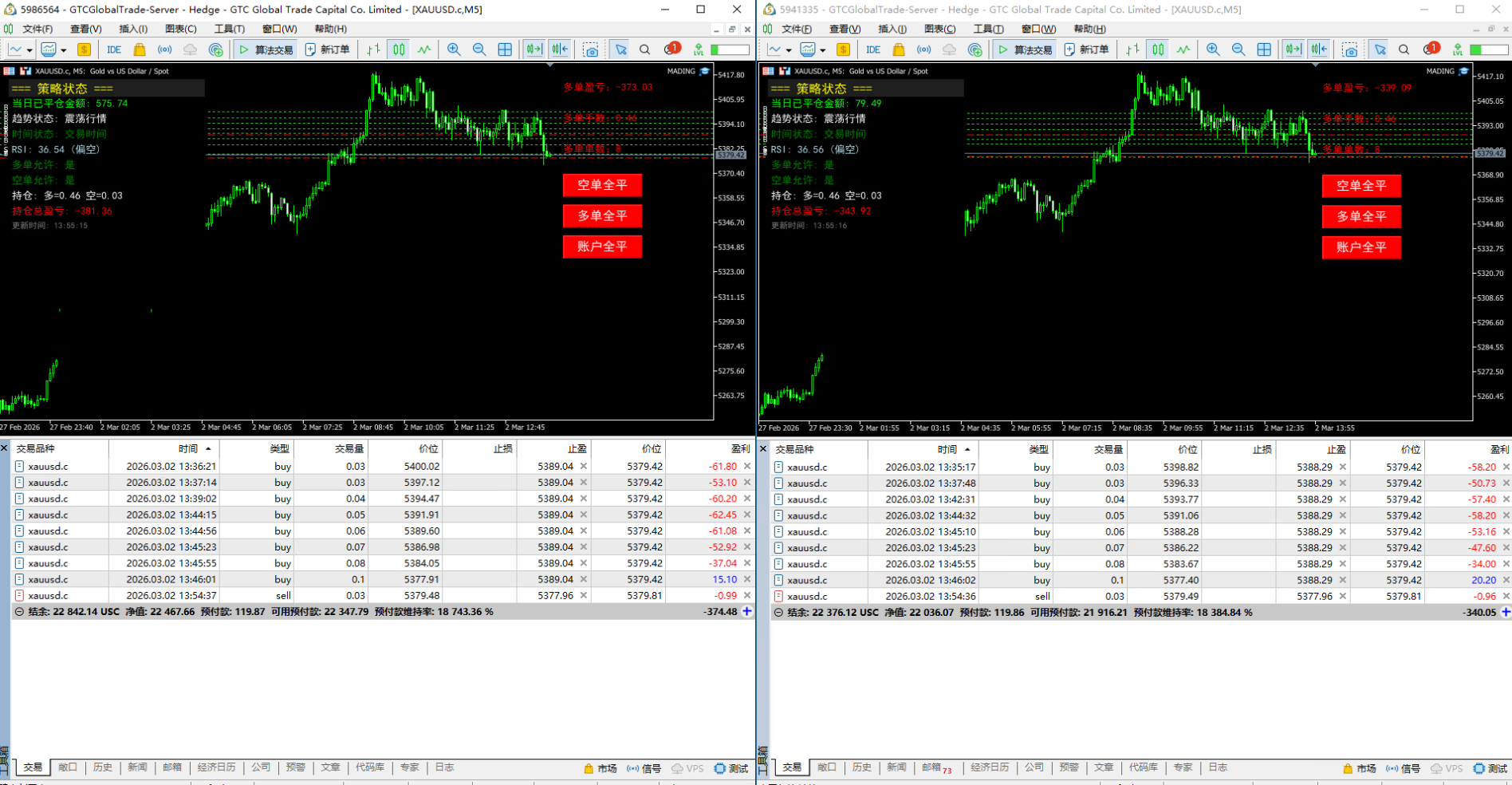Open Market shopping bag icon in left window
The image size is (1512, 785).
[x=140, y=49]
